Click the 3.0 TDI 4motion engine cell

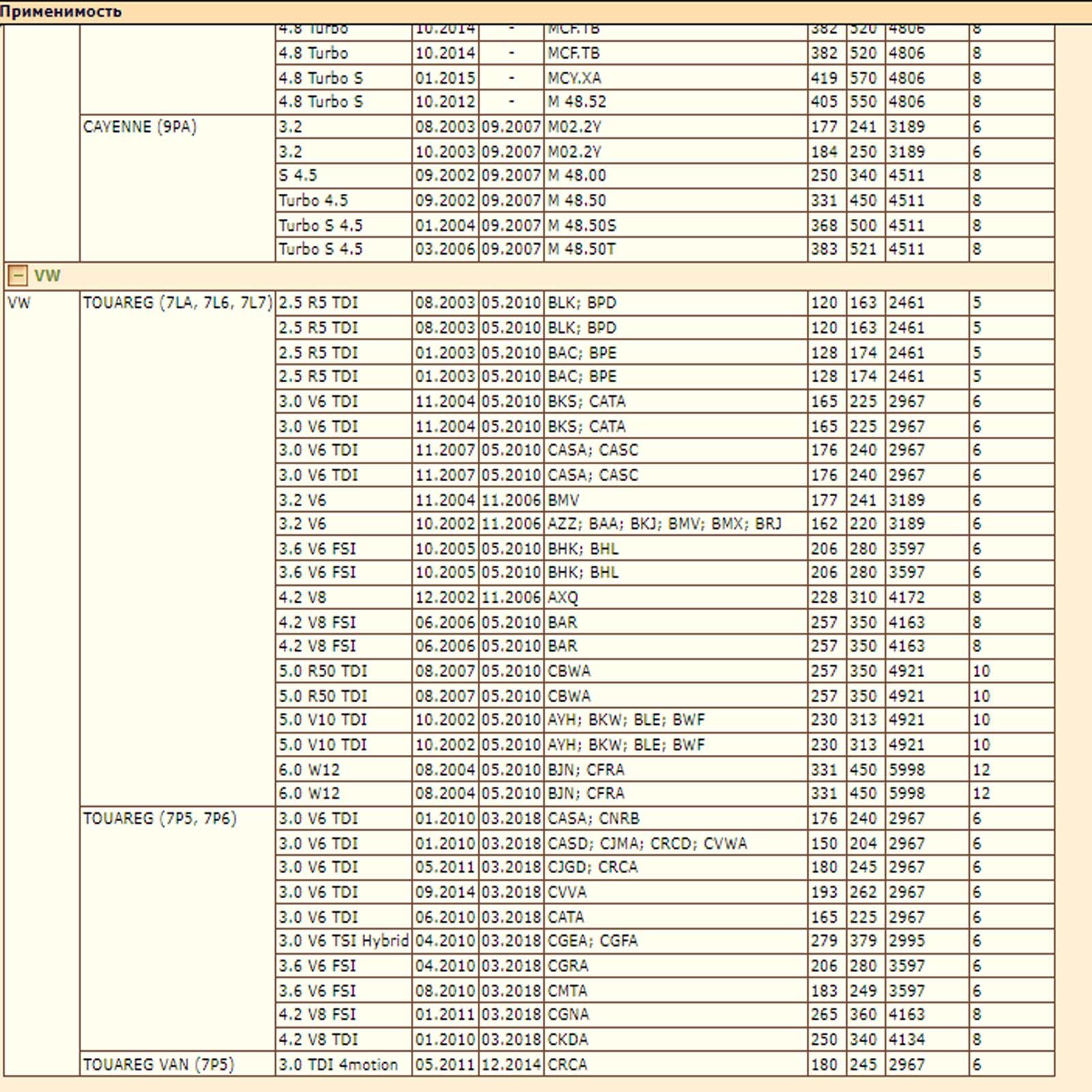[338, 1065]
